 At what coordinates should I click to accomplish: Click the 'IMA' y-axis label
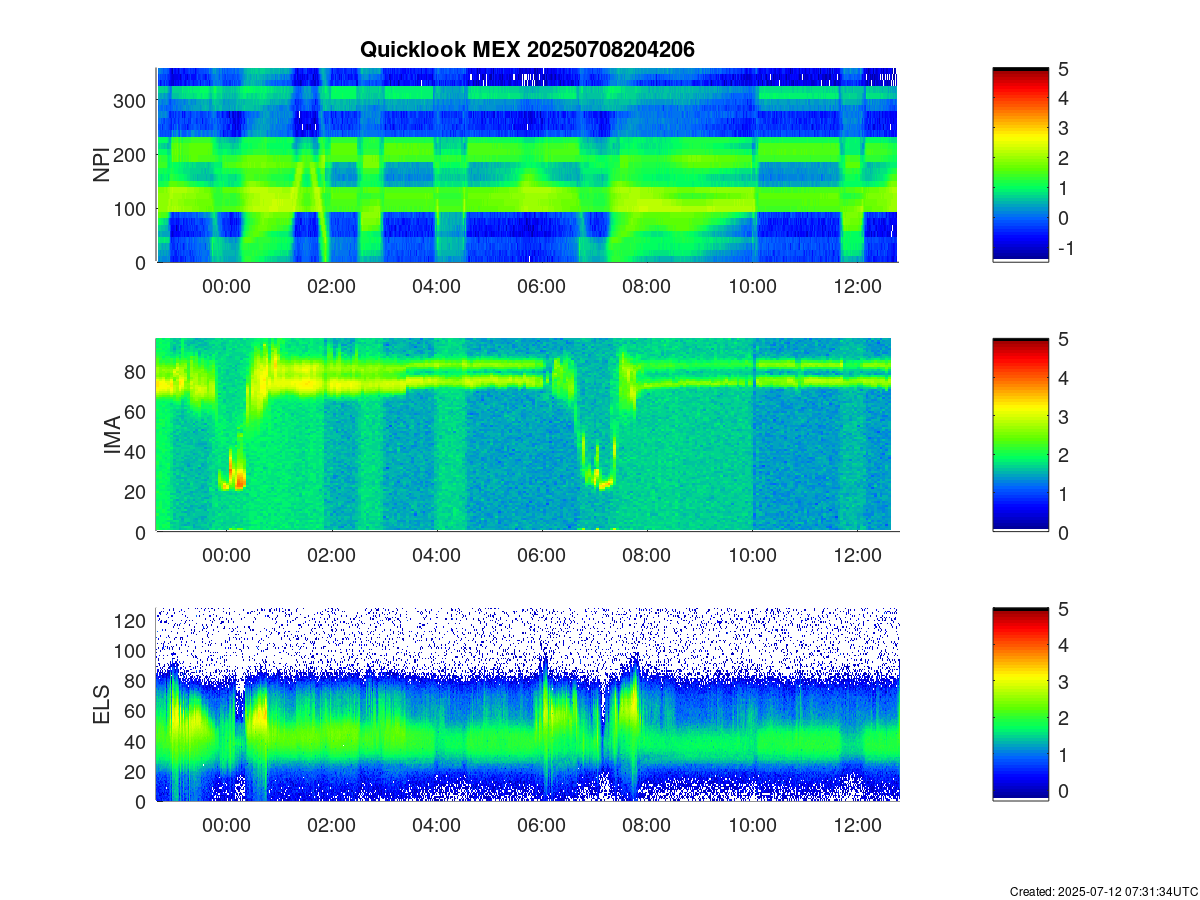112,435
